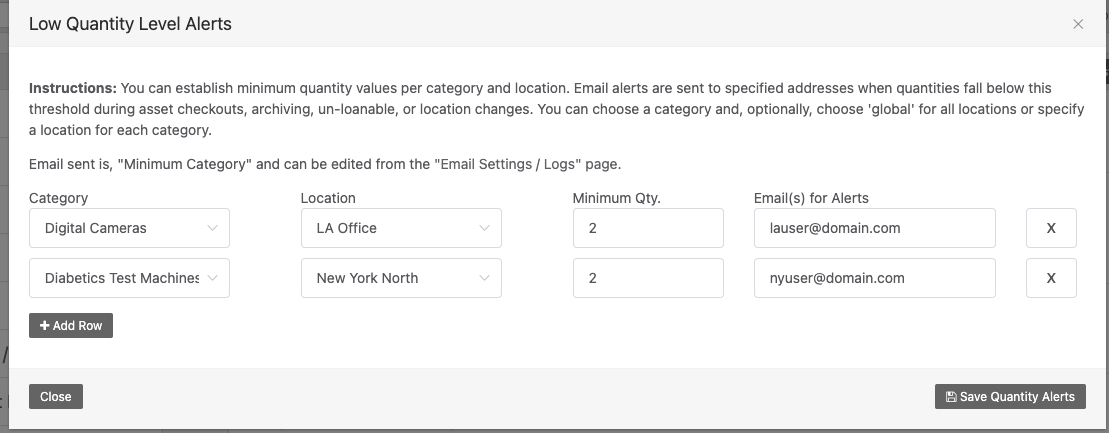Remove the Digital Cameras alert row

point(1051,228)
